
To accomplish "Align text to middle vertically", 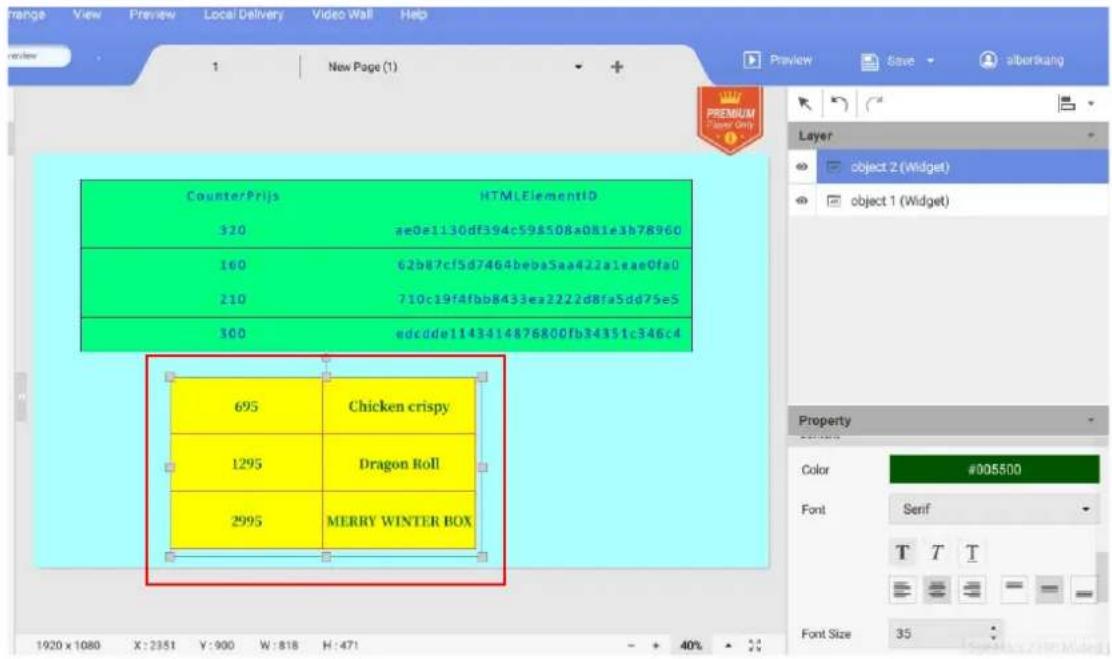I will pos(1050,589).
